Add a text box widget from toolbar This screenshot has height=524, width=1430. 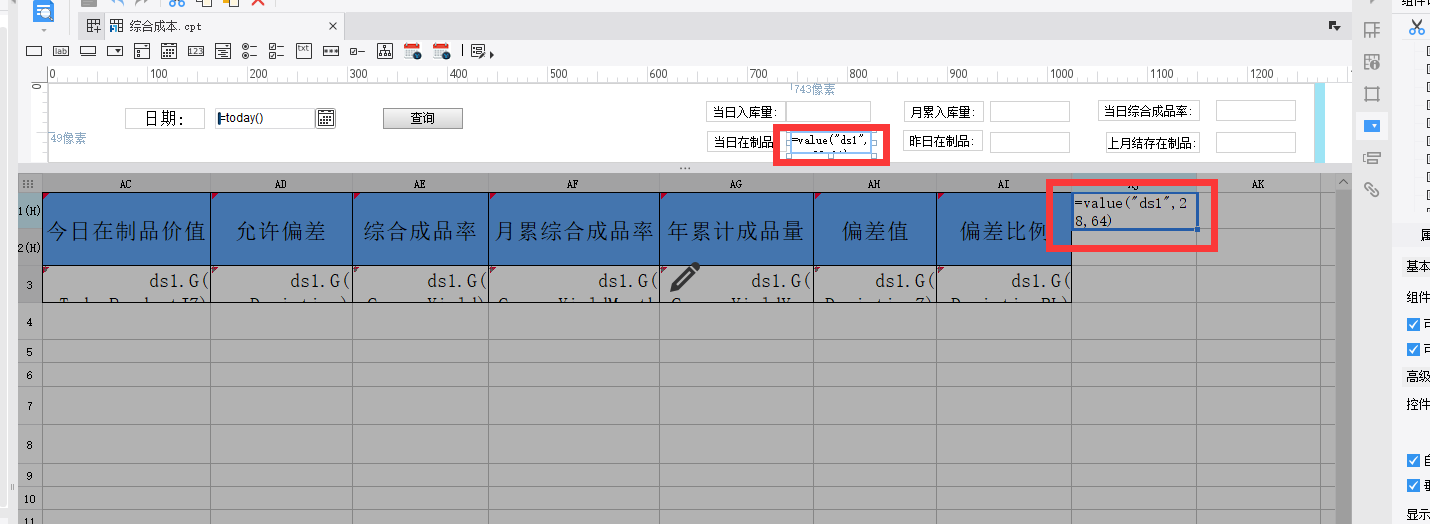click(x=33, y=50)
